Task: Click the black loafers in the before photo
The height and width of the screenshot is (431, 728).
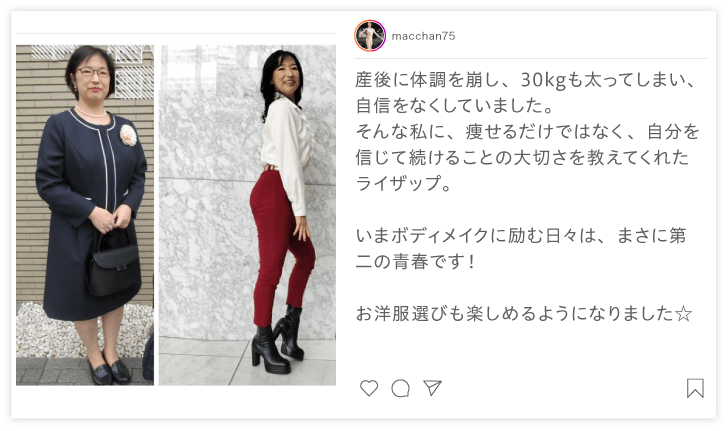Action: (x=110, y=371)
